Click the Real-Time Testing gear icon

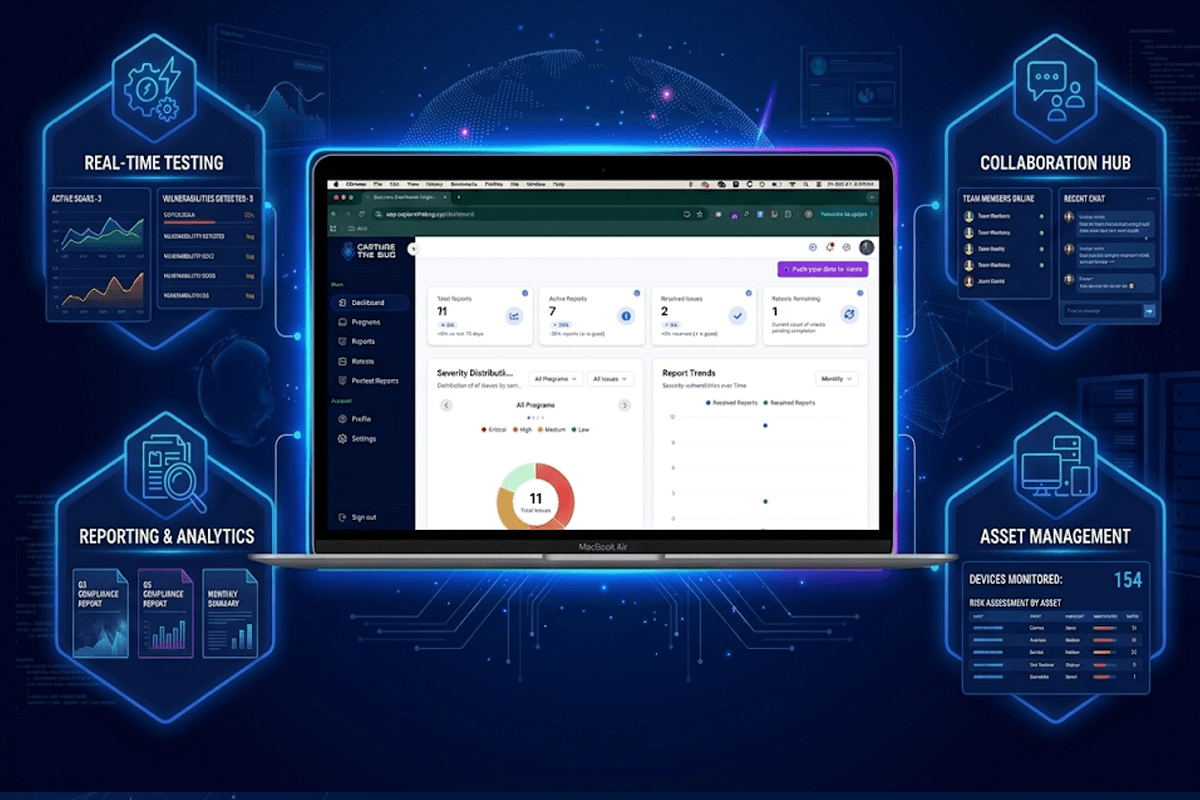[153, 92]
